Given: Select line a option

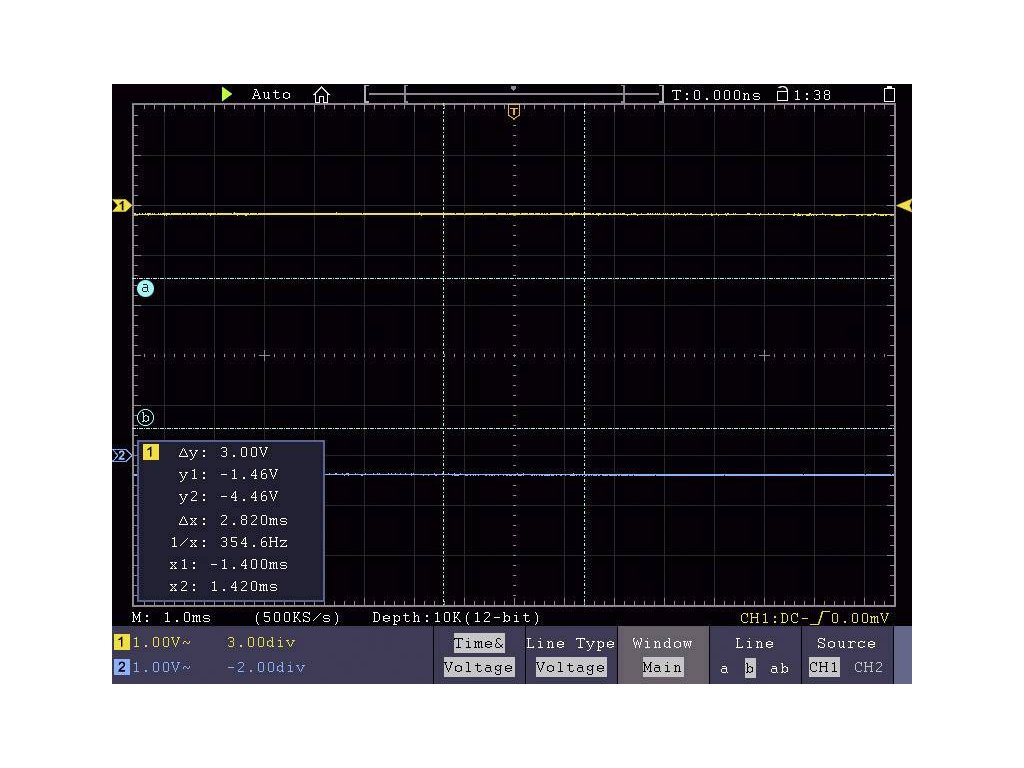Looking at the screenshot, I should pyautogui.click(x=724, y=668).
